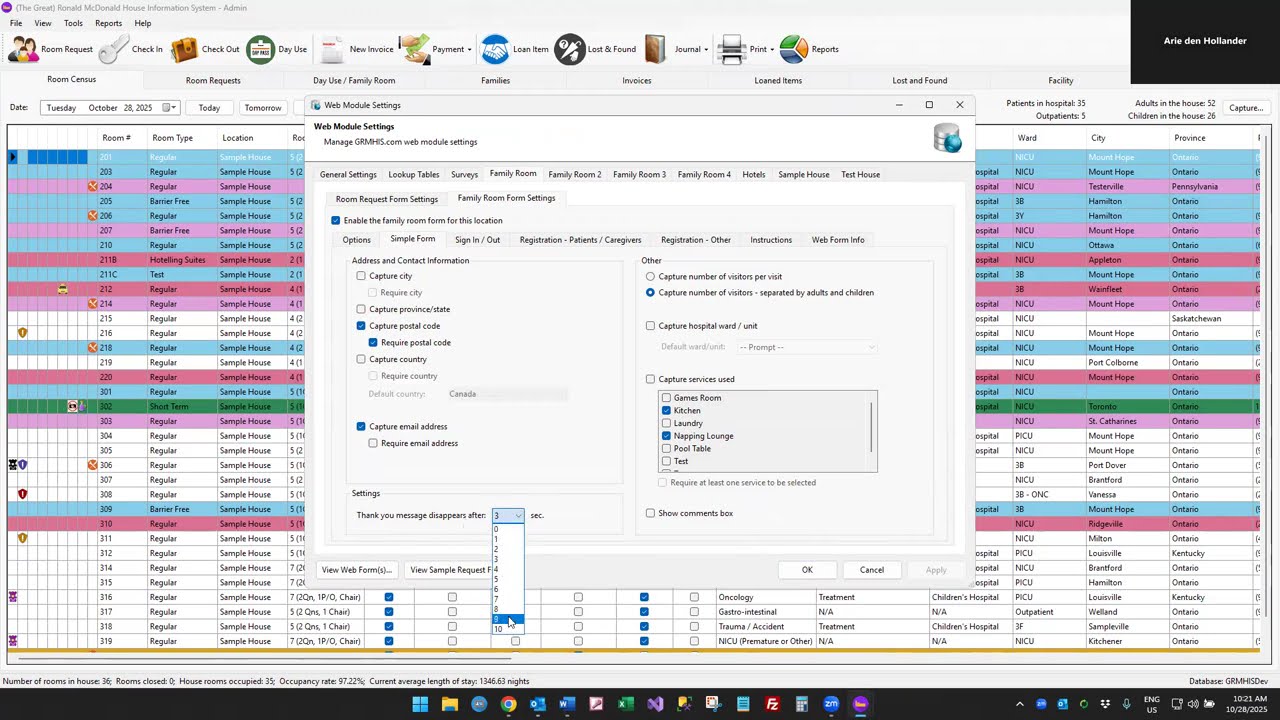Click the Today button in main window
This screenshot has height=720, width=1280.
pyautogui.click(x=209, y=108)
